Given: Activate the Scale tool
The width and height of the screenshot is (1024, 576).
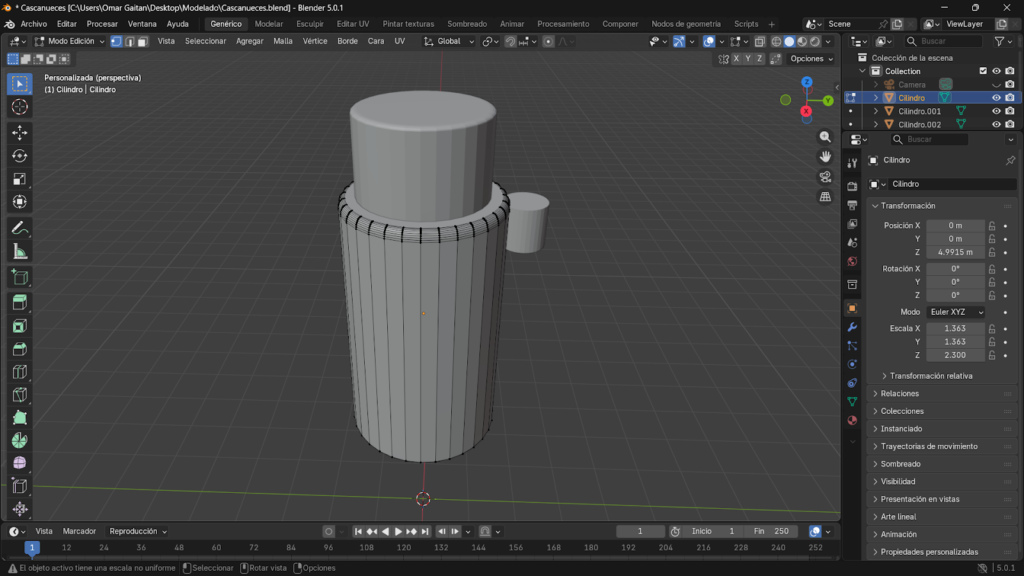Looking at the screenshot, I should 20,179.
